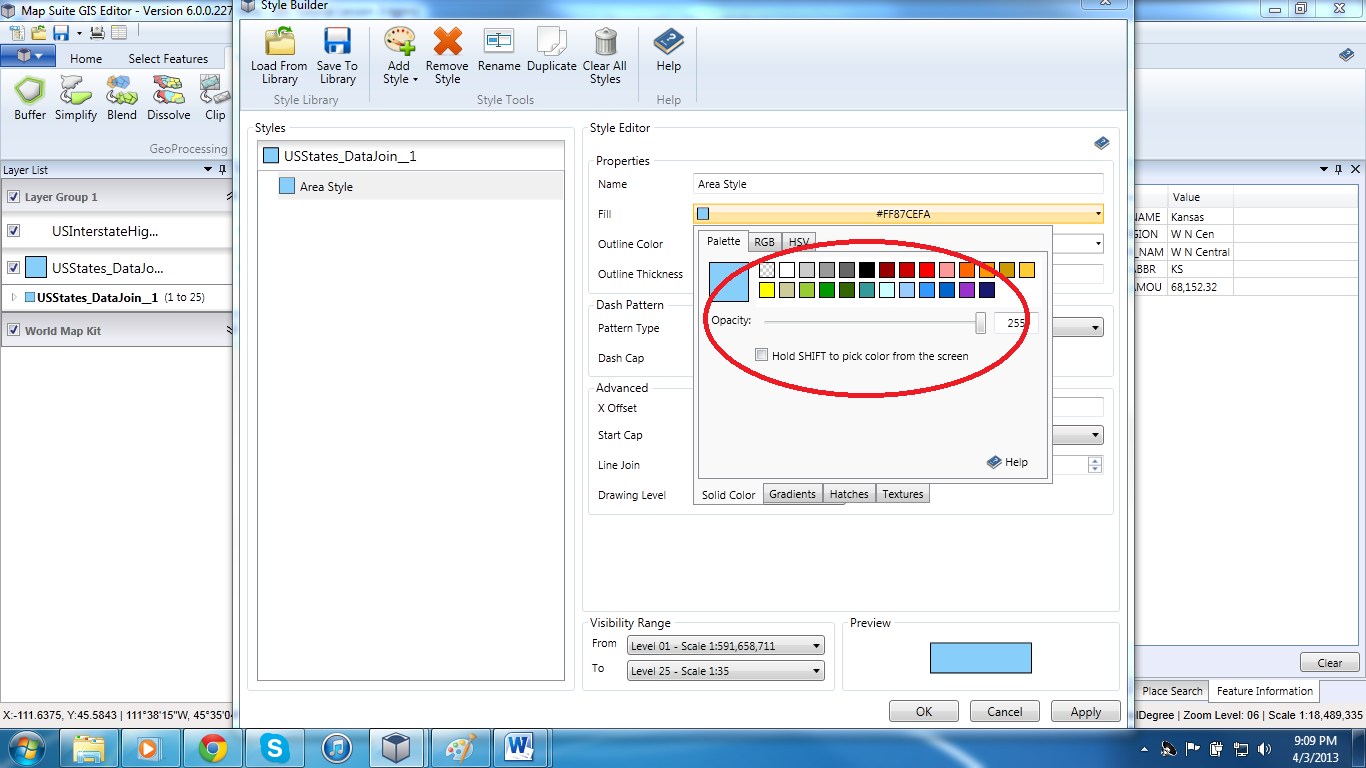Expand the USStates_DataJoin__1 tree node
This screenshot has height=768, width=1366.
coord(14,297)
